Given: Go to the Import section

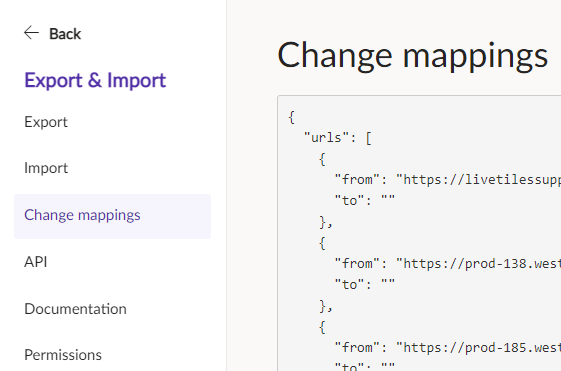Looking at the screenshot, I should click(x=46, y=168).
